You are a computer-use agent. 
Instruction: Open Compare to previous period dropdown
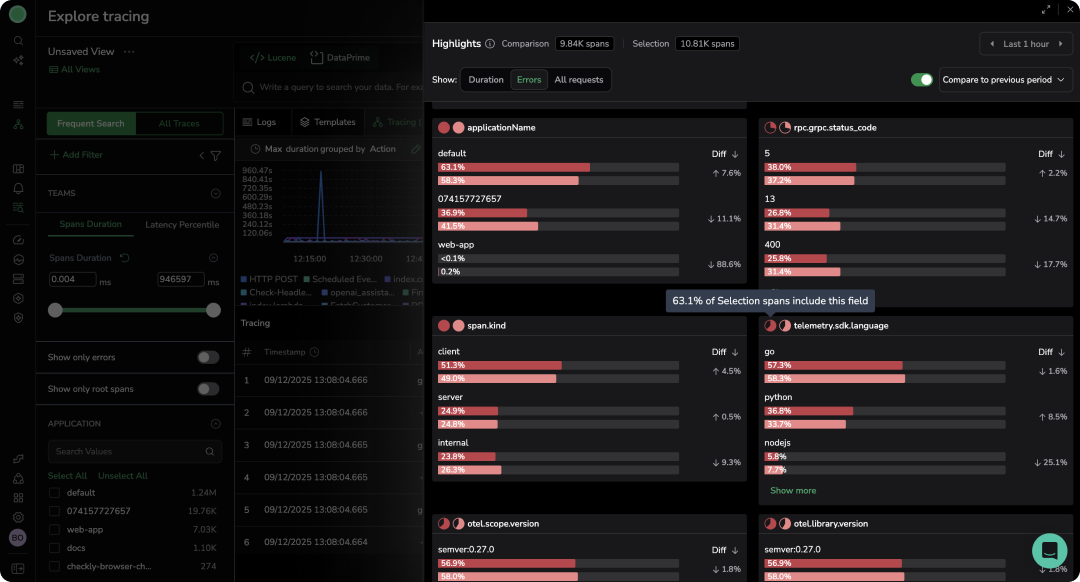[1004, 80]
